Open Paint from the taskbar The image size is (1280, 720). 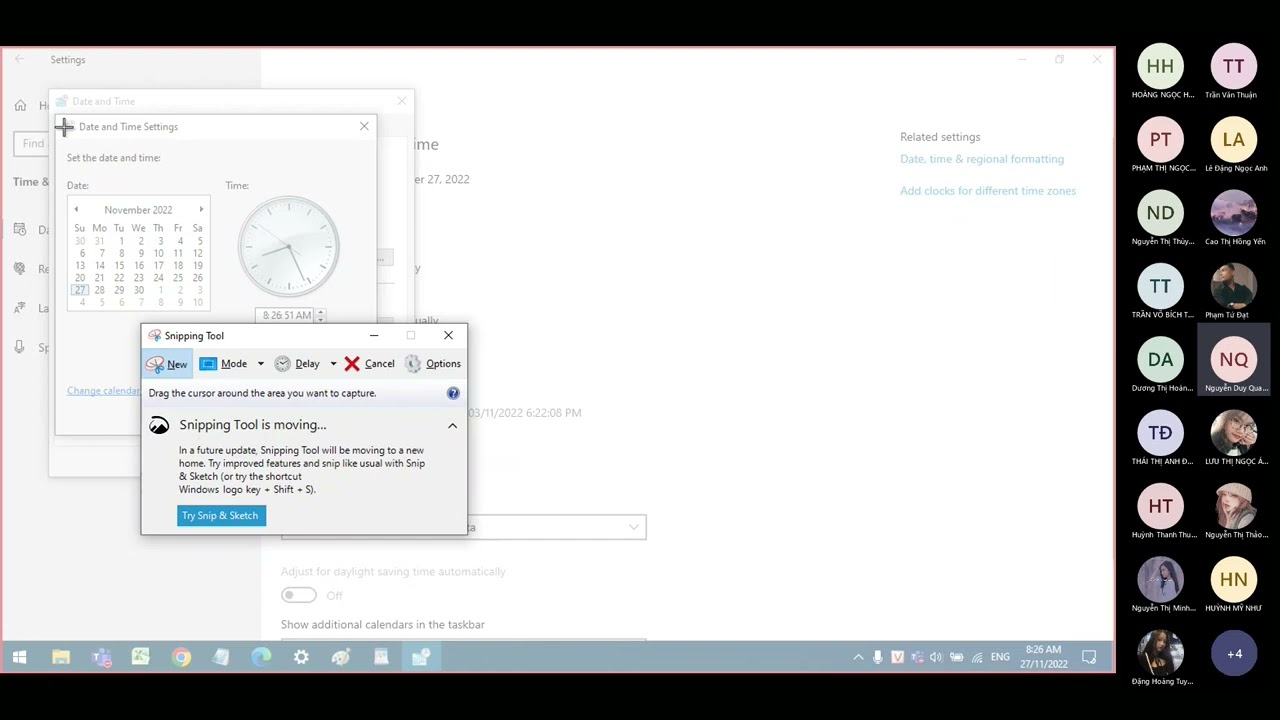[x=341, y=657]
